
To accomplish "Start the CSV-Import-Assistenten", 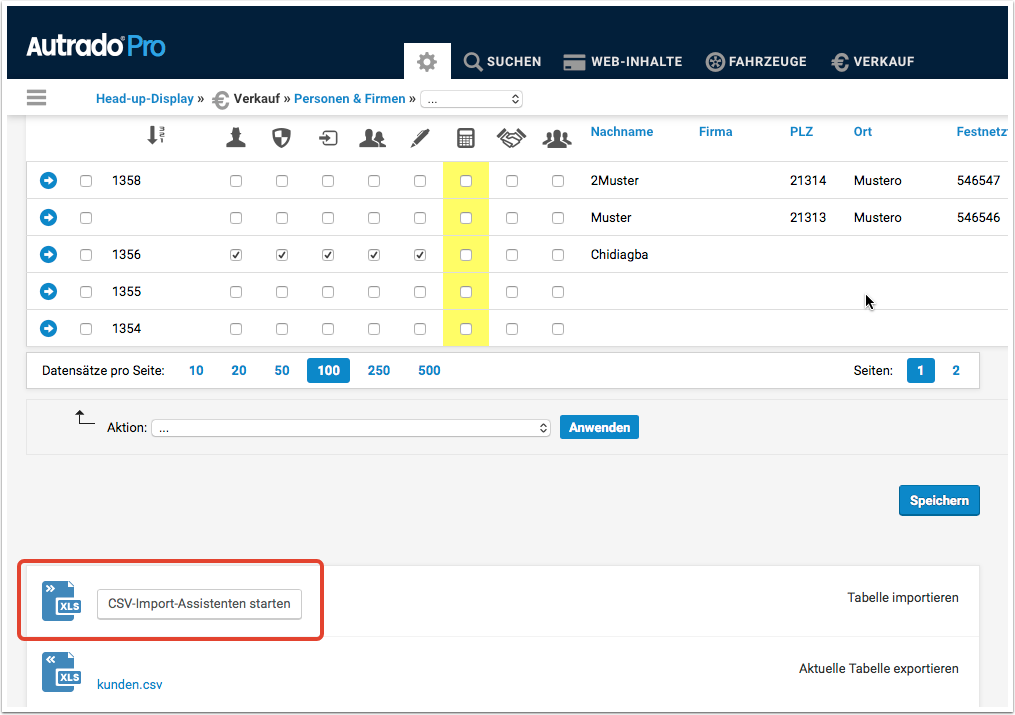I will (199, 604).
